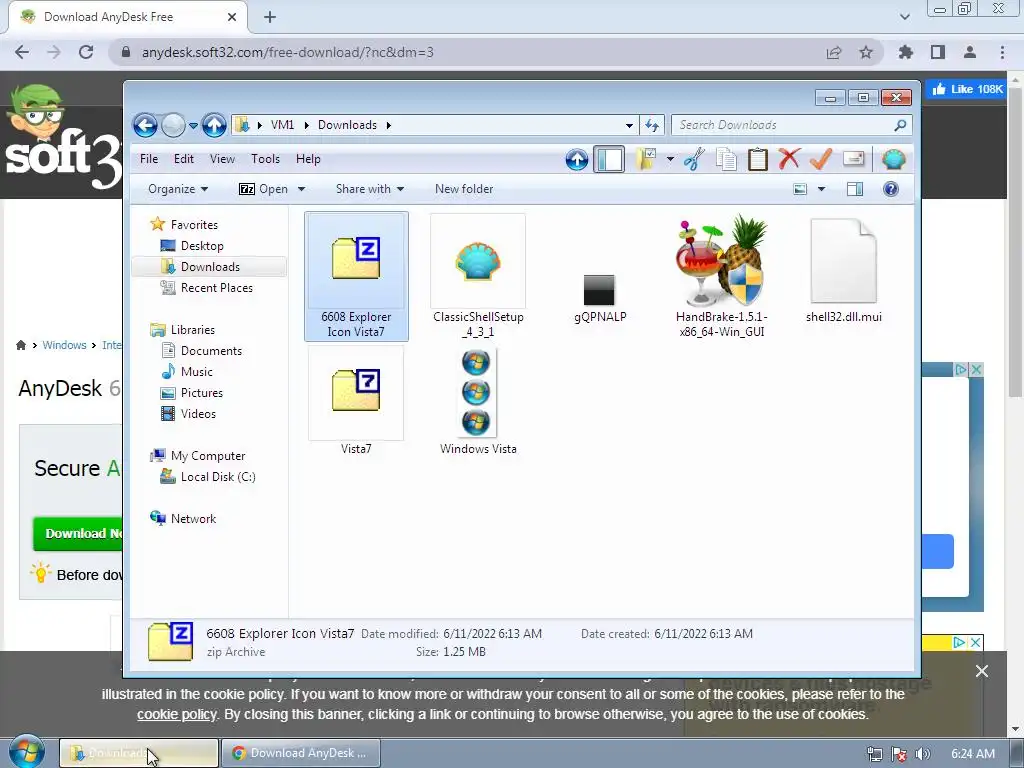Expand the arrow next to Open

click(302, 189)
